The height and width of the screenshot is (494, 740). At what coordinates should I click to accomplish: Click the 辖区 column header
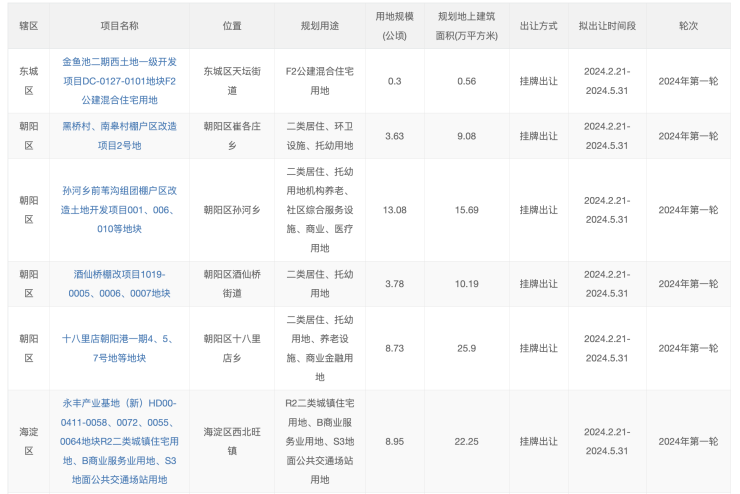point(28,25)
